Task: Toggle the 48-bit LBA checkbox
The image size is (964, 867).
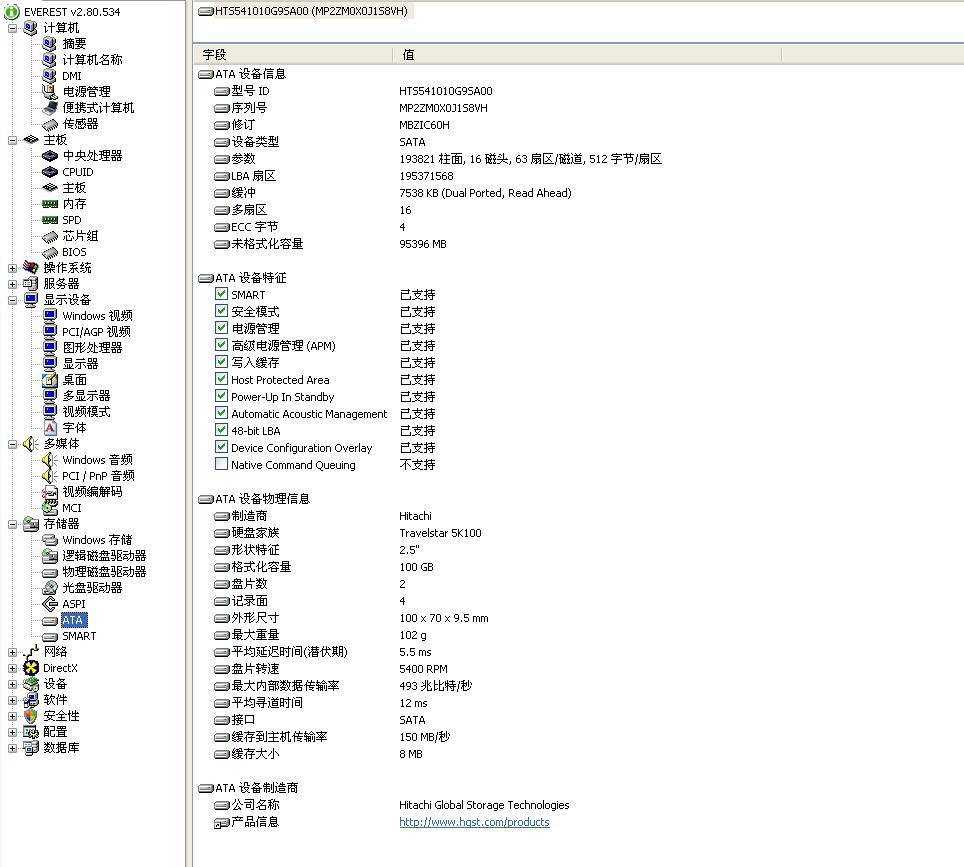Action: click(222, 430)
